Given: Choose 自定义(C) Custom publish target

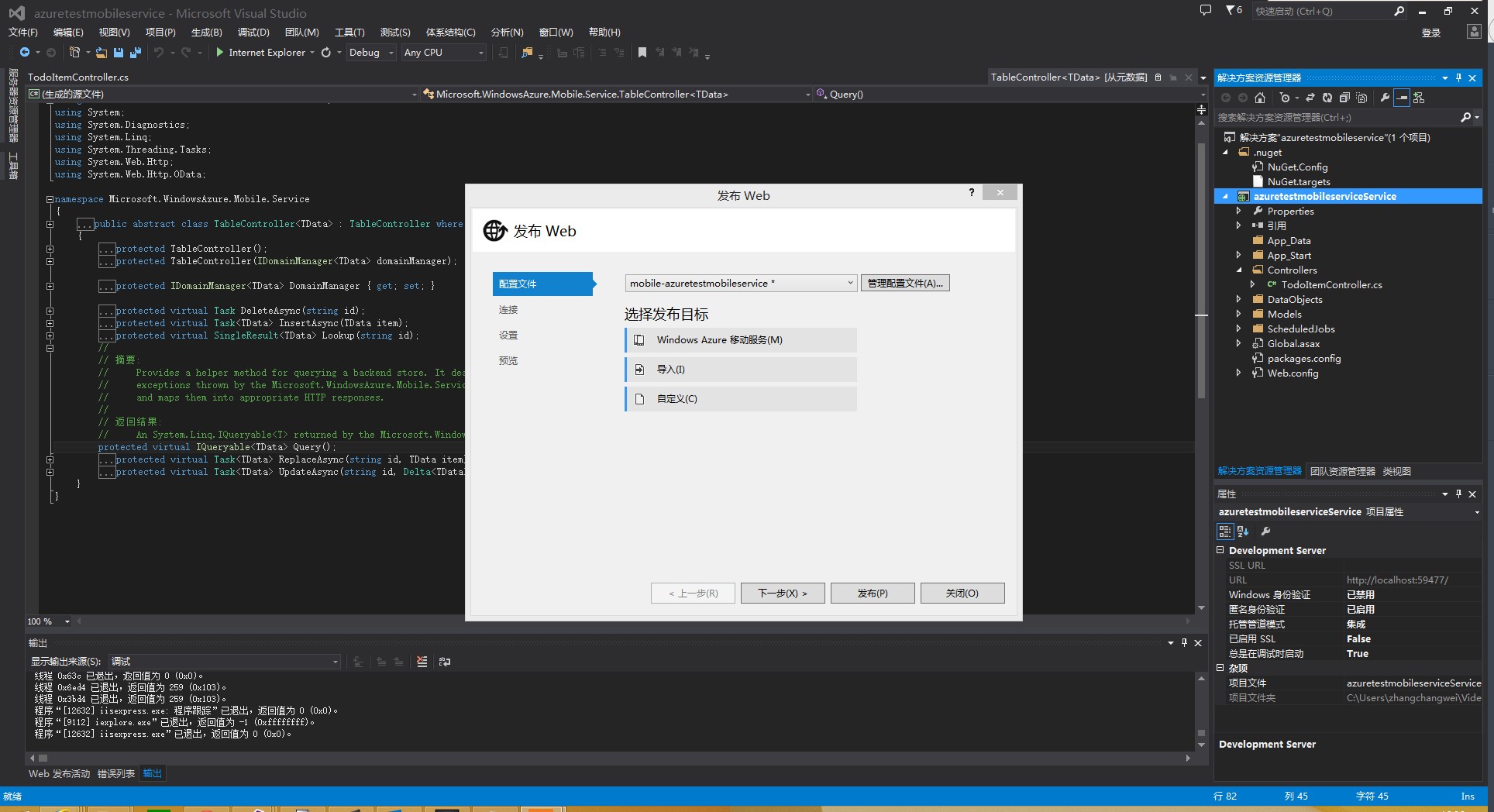Looking at the screenshot, I should [741, 398].
